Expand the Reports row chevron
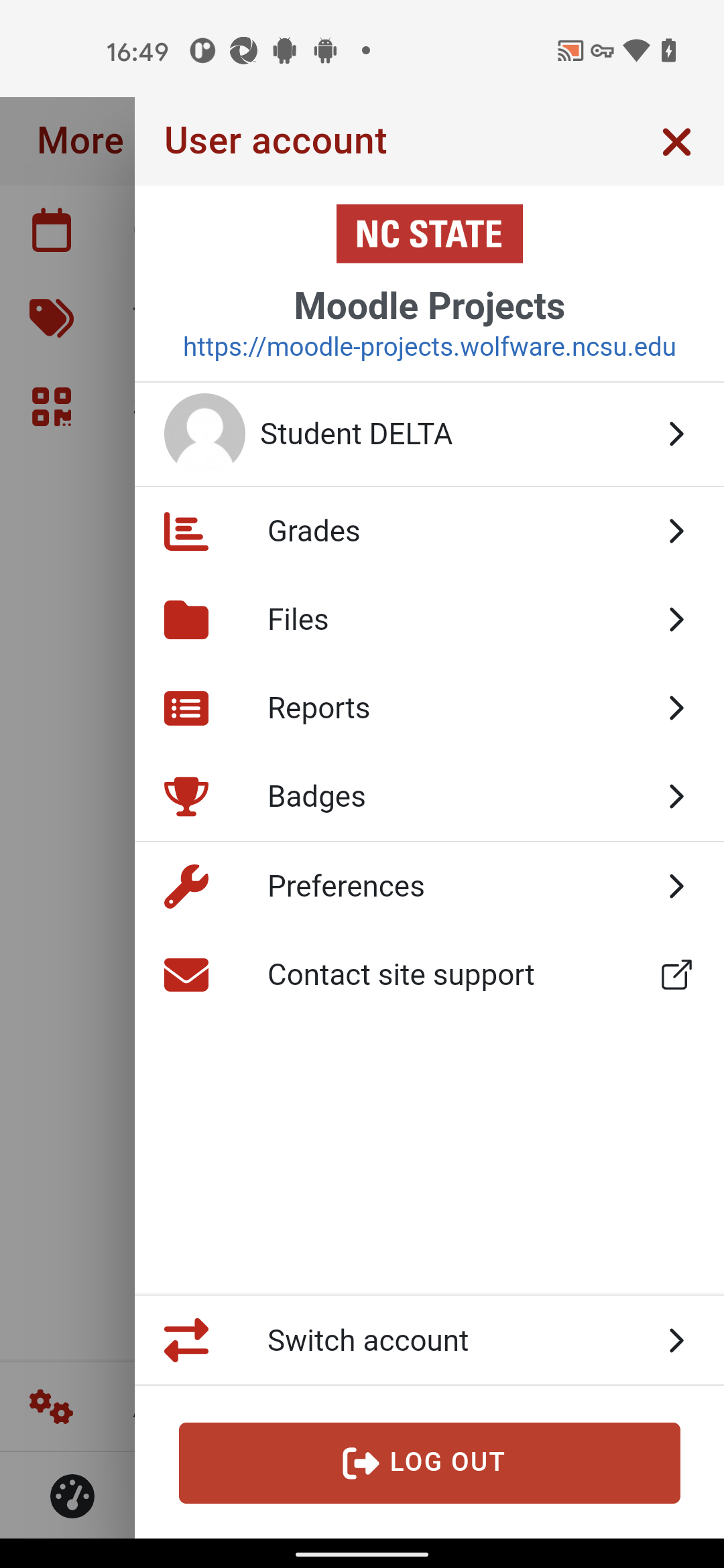This screenshot has width=724, height=1568. [x=676, y=708]
